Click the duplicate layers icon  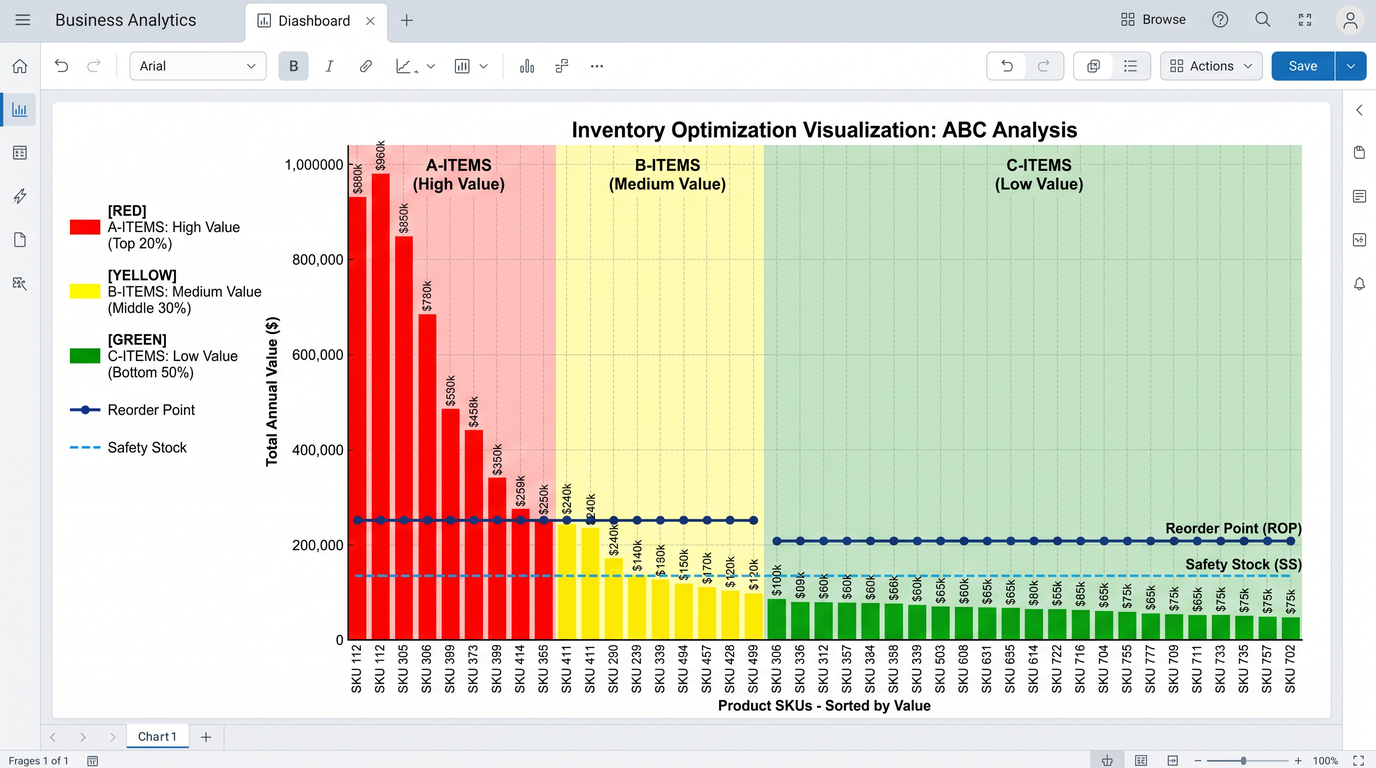point(1094,66)
